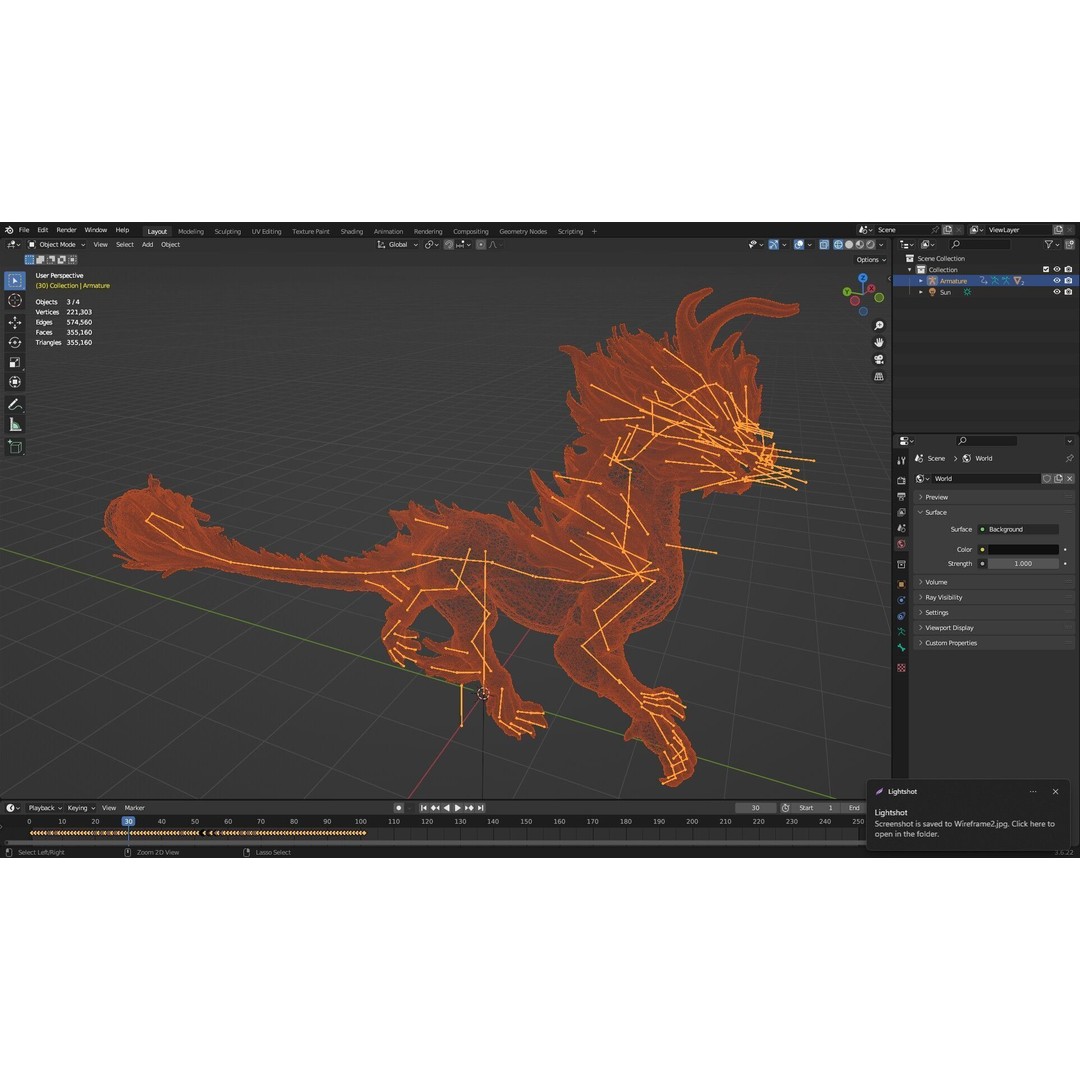
Task: Expand the Custom Properties panel
Action: 994,643
